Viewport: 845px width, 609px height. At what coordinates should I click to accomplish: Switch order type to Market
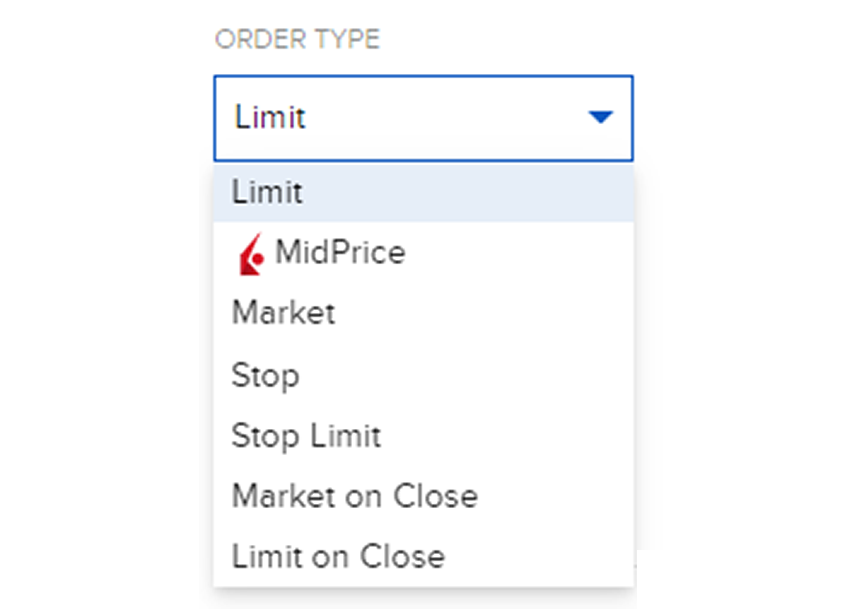click(x=283, y=313)
